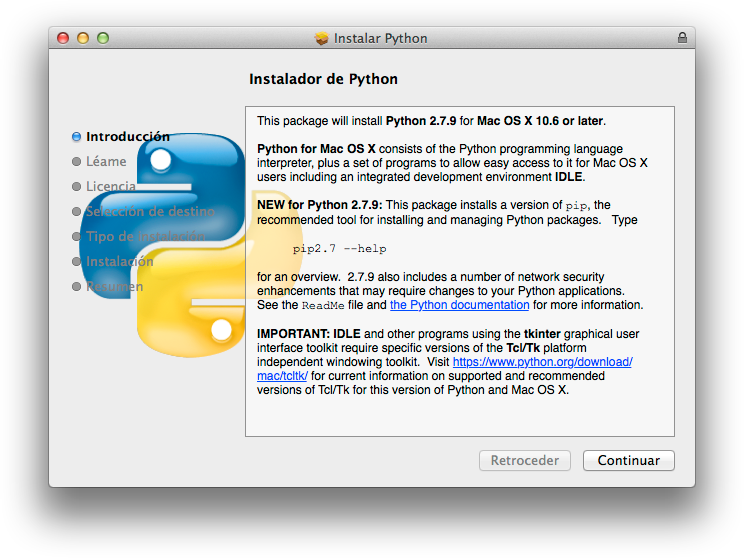Click the Continuar button
744x558 pixels.
(x=628, y=460)
